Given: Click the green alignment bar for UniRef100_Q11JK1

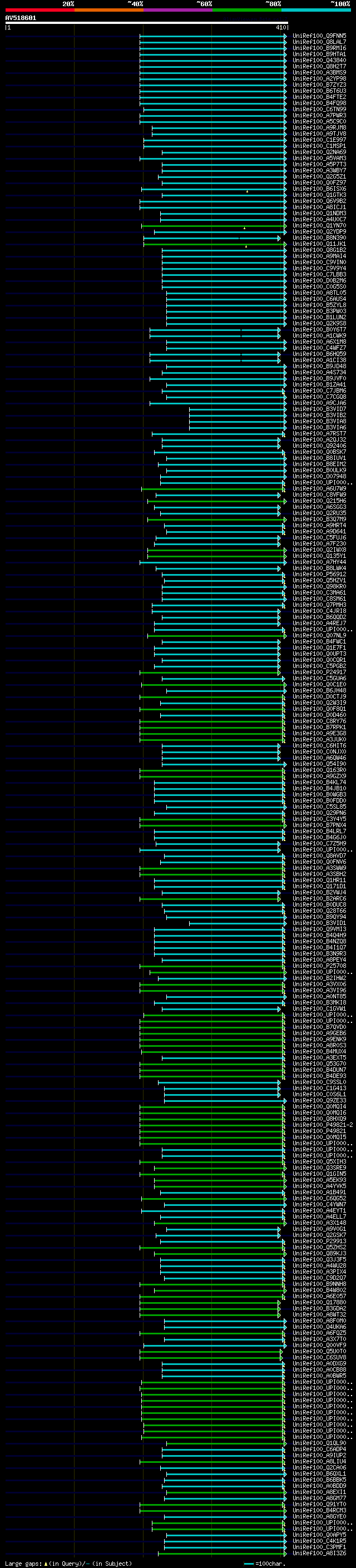Looking at the screenshot, I should tap(214, 244).
